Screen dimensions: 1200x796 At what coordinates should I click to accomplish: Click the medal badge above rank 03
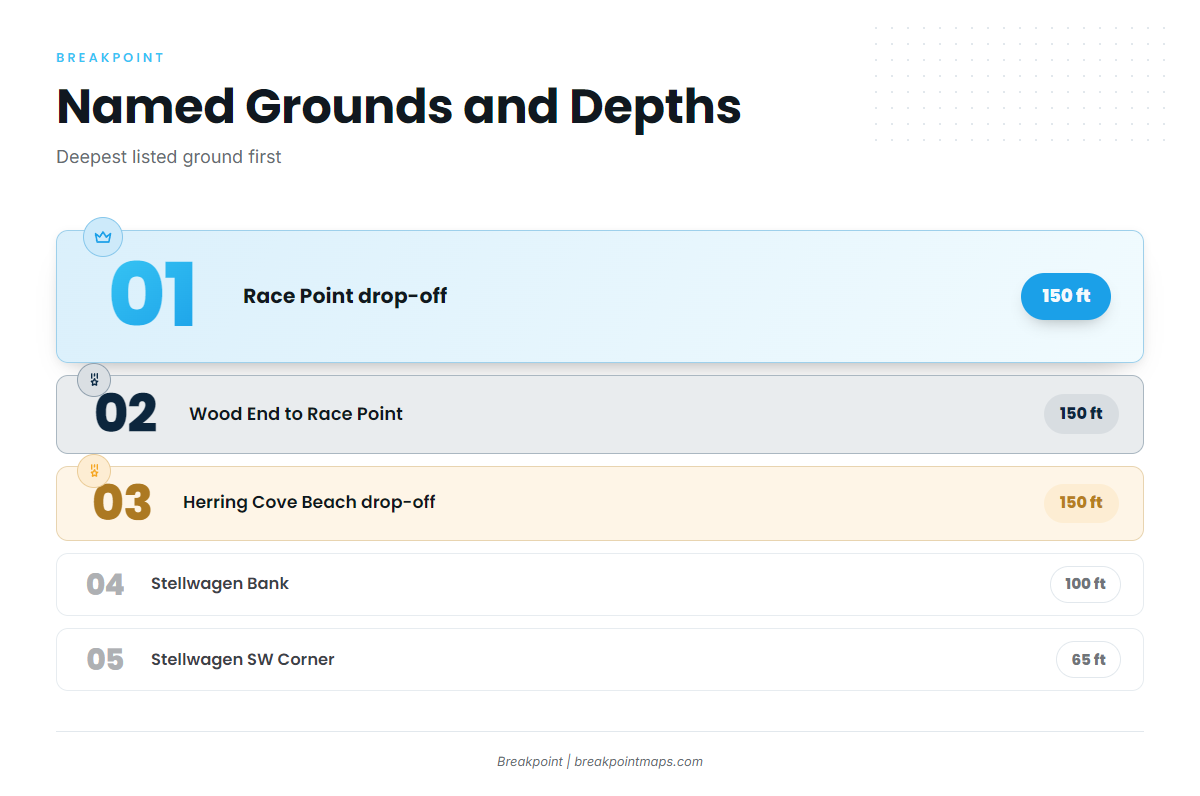[x=94, y=470]
